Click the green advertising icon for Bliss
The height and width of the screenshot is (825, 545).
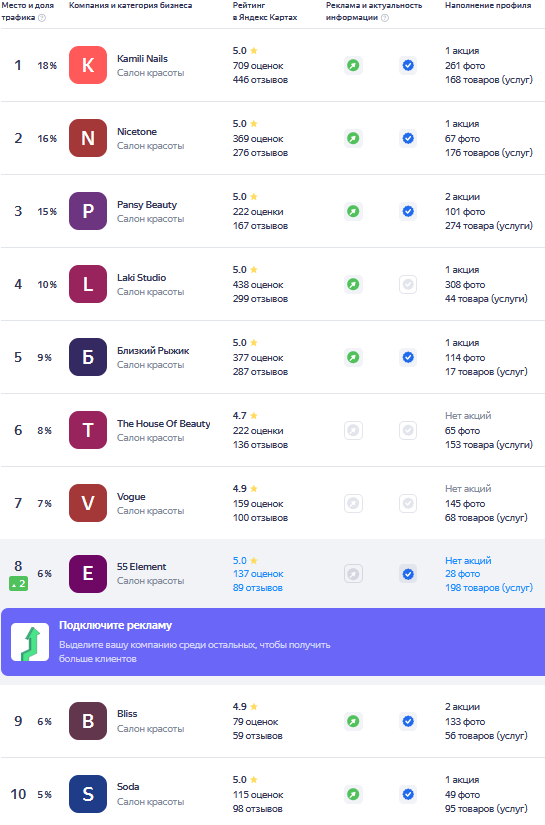click(x=354, y=721)
